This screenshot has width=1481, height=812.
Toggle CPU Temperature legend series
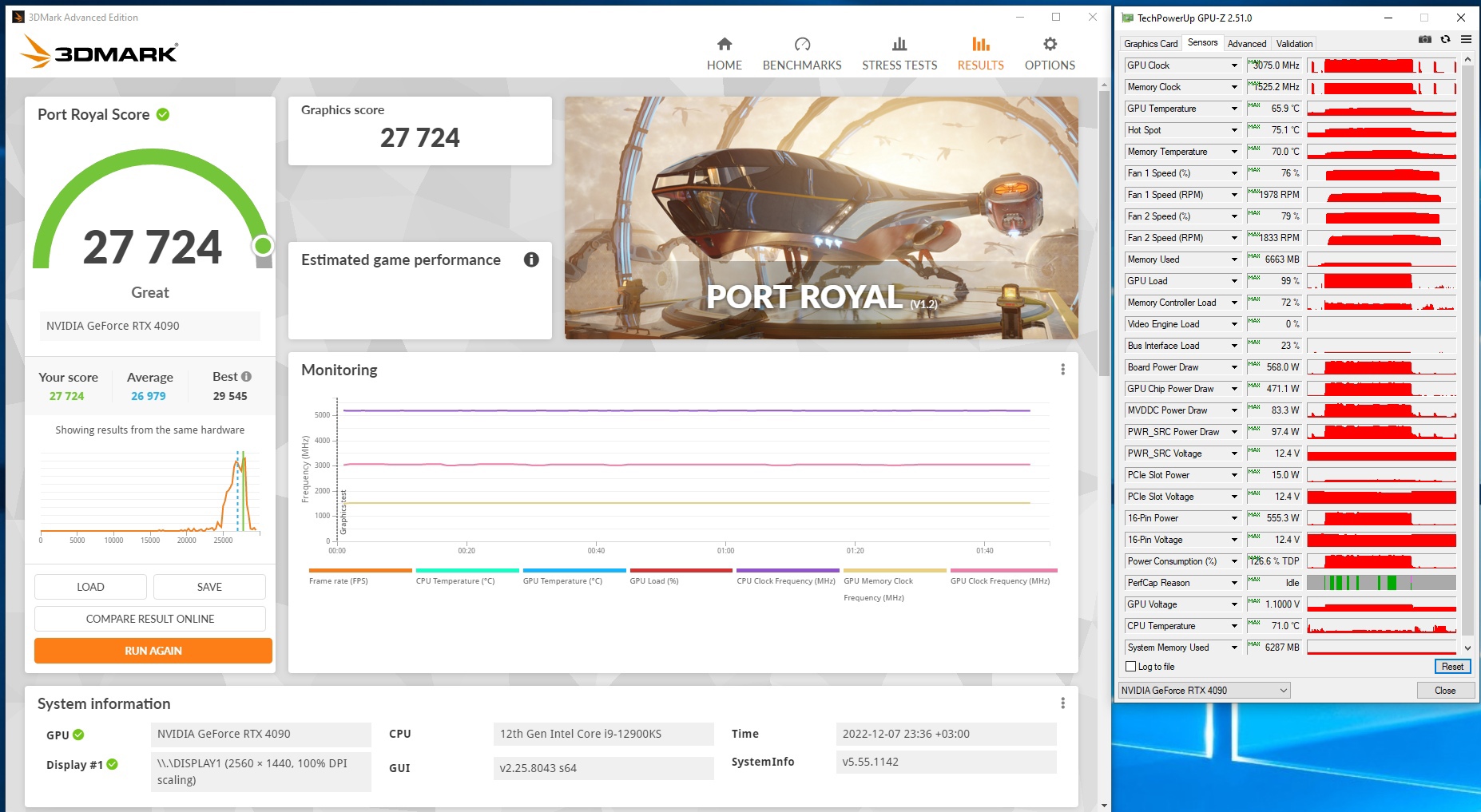pyautogui.click(x=467, y=576)
